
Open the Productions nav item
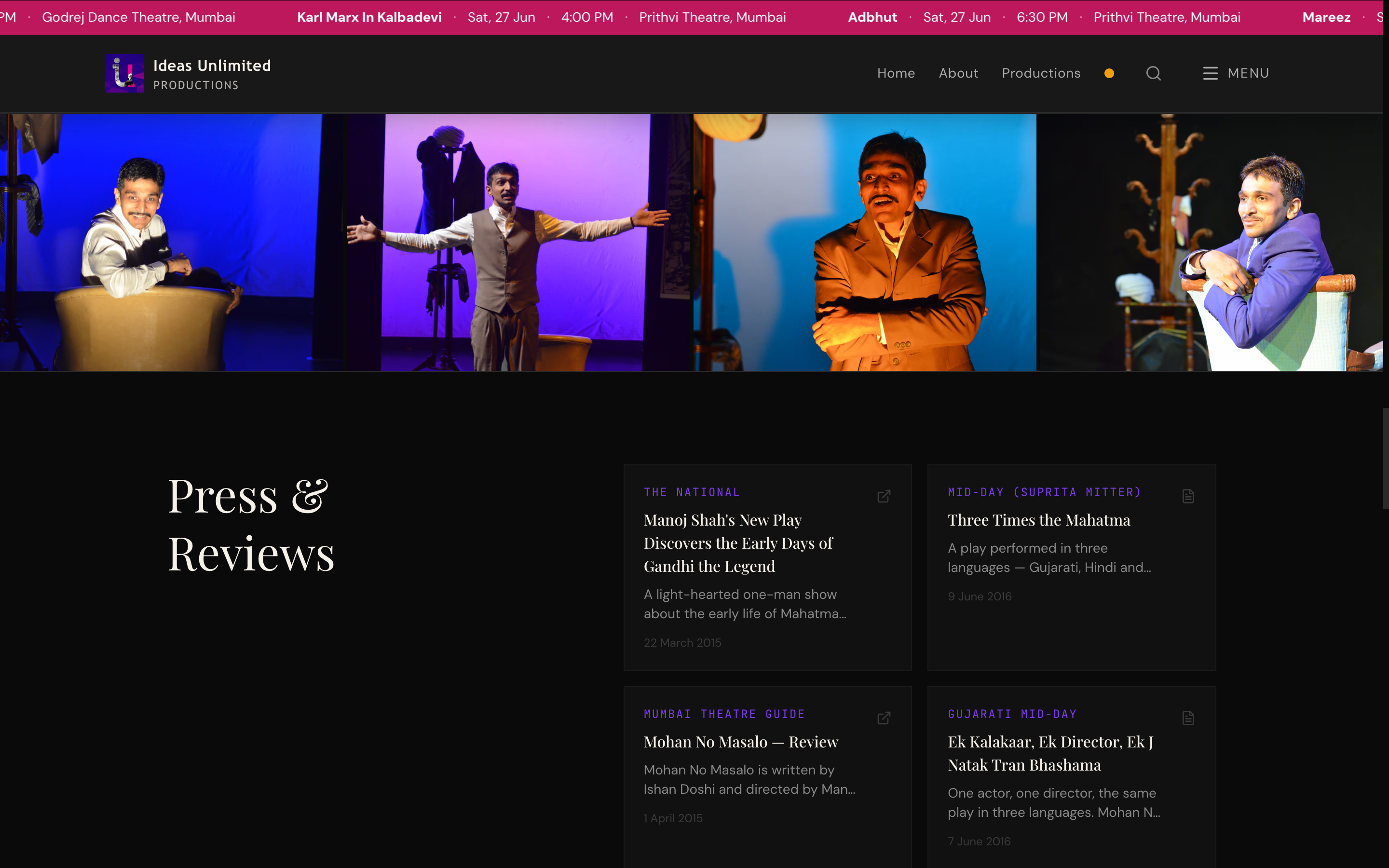[1041, 73]
